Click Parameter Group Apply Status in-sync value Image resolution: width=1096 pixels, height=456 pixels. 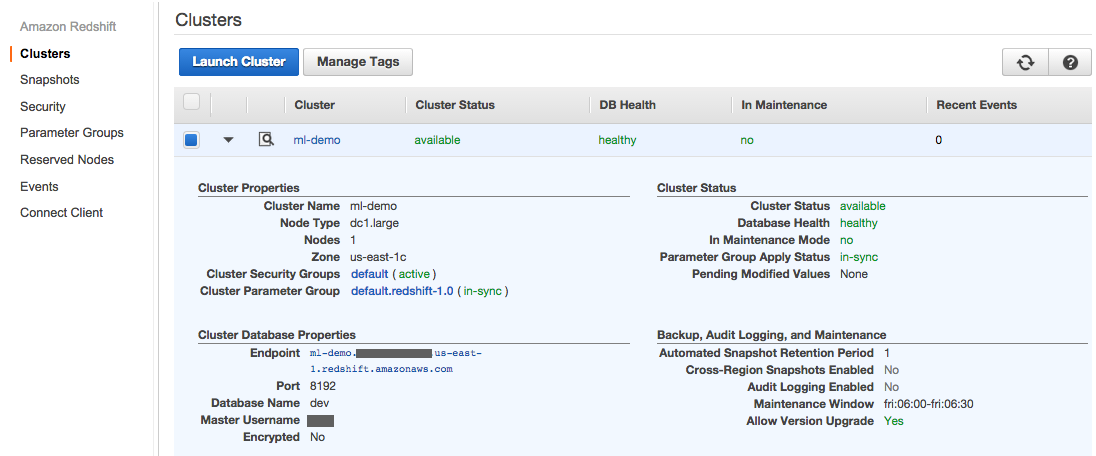click(859, 257)
